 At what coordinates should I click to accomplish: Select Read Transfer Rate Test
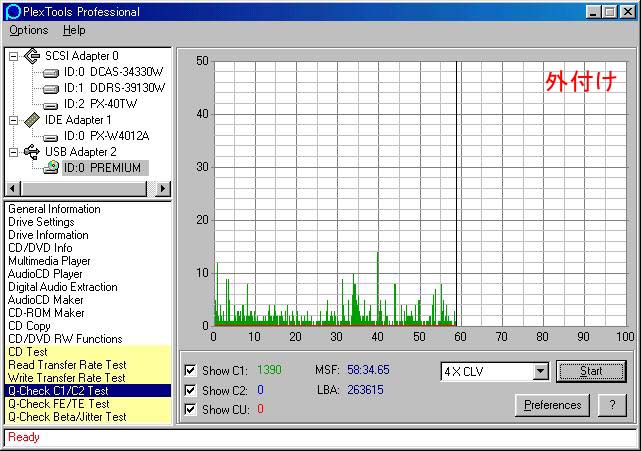click(x=88, y=365)
